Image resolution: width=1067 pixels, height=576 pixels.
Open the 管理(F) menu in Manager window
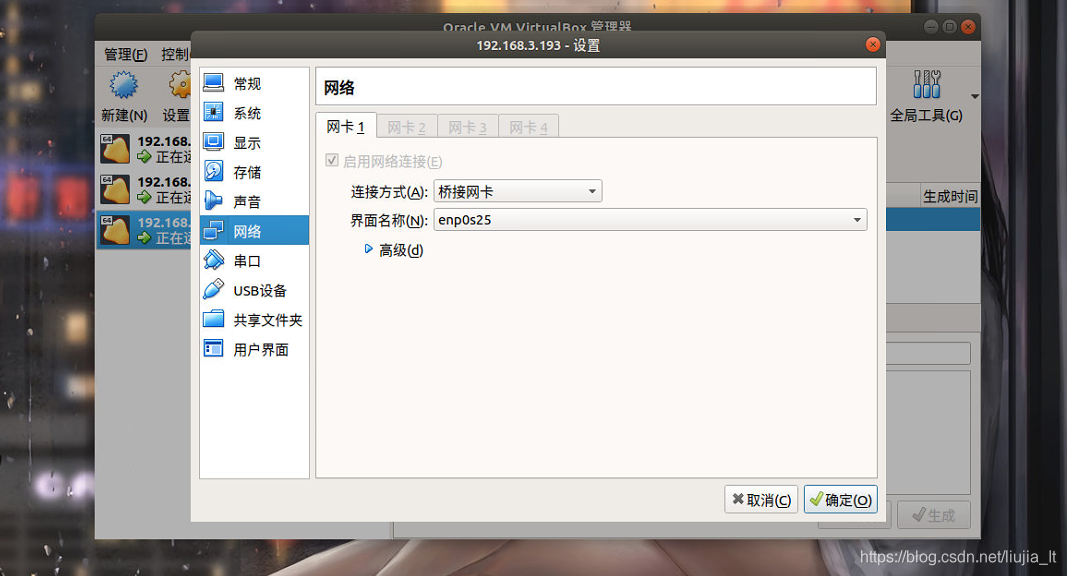click(x=125, y=54)
